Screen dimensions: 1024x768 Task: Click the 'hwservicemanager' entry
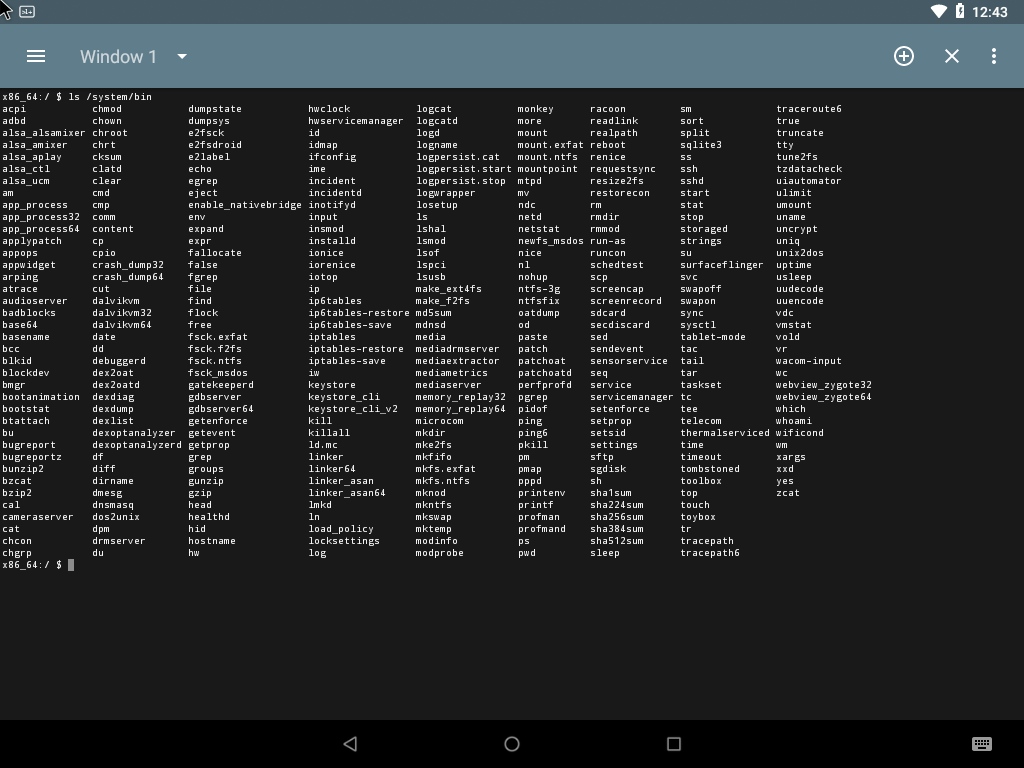356,121
